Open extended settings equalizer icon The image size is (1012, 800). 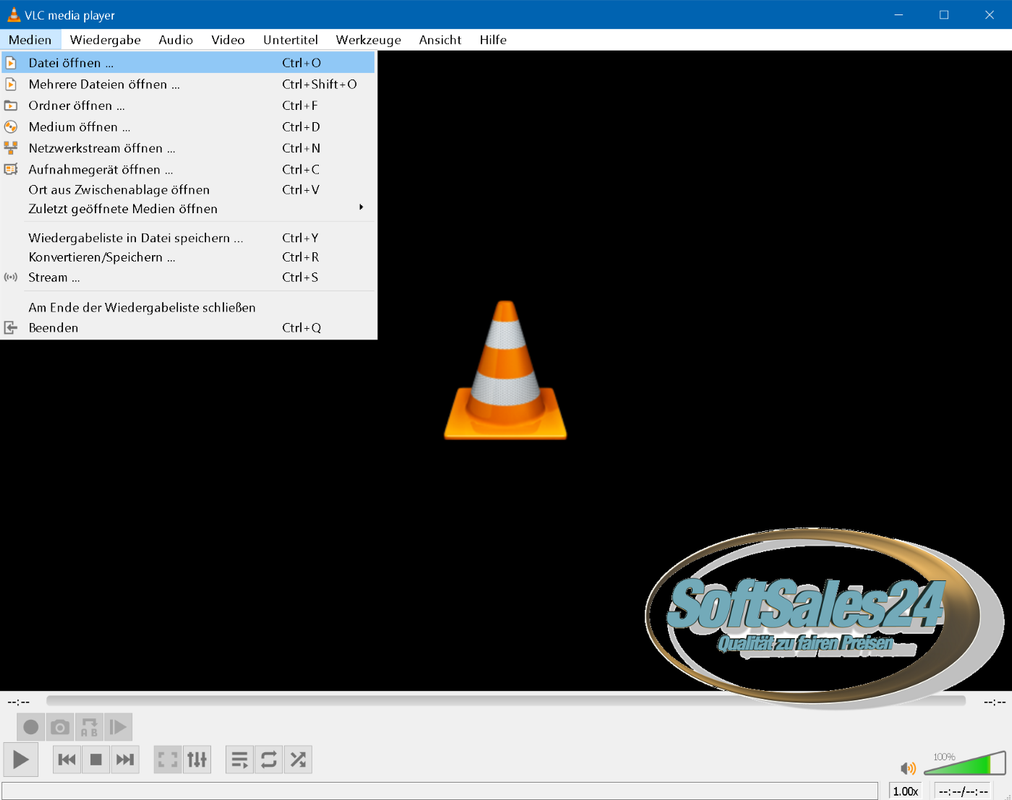pos(197,759)
